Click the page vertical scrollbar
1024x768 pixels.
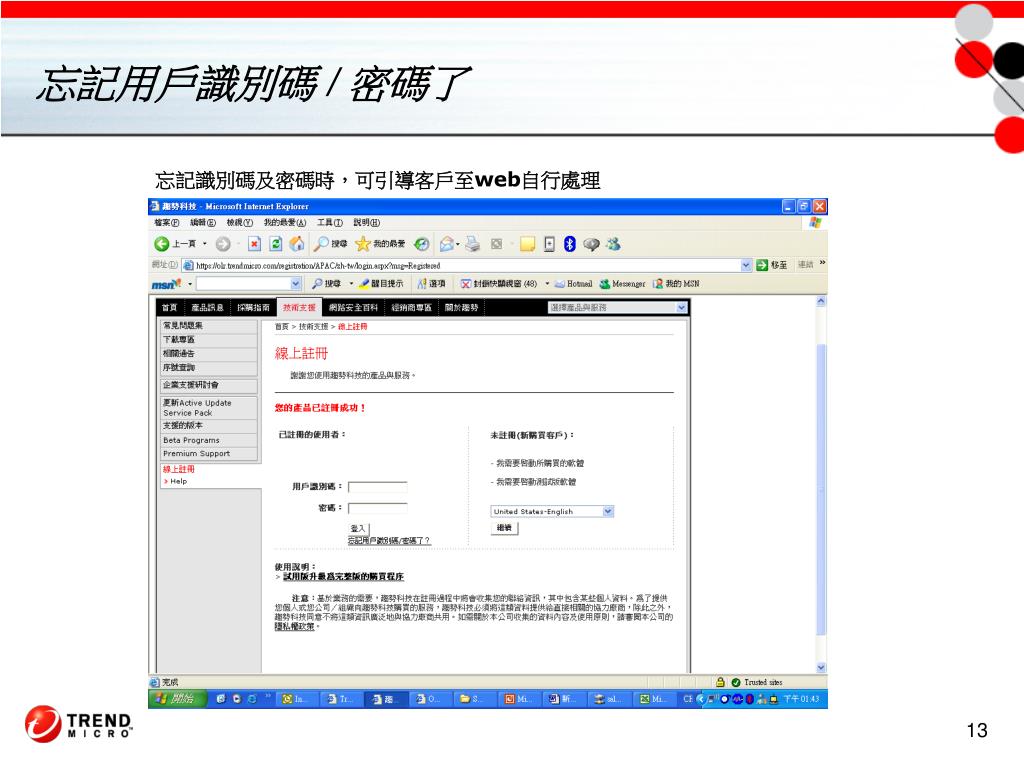coord(821,485)
